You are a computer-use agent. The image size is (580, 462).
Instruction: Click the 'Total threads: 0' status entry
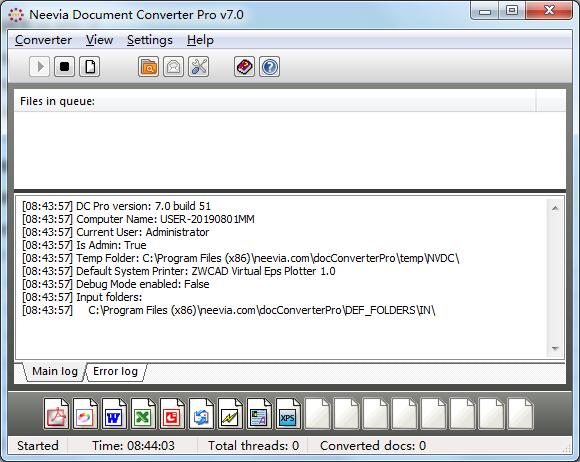(253, 445)
